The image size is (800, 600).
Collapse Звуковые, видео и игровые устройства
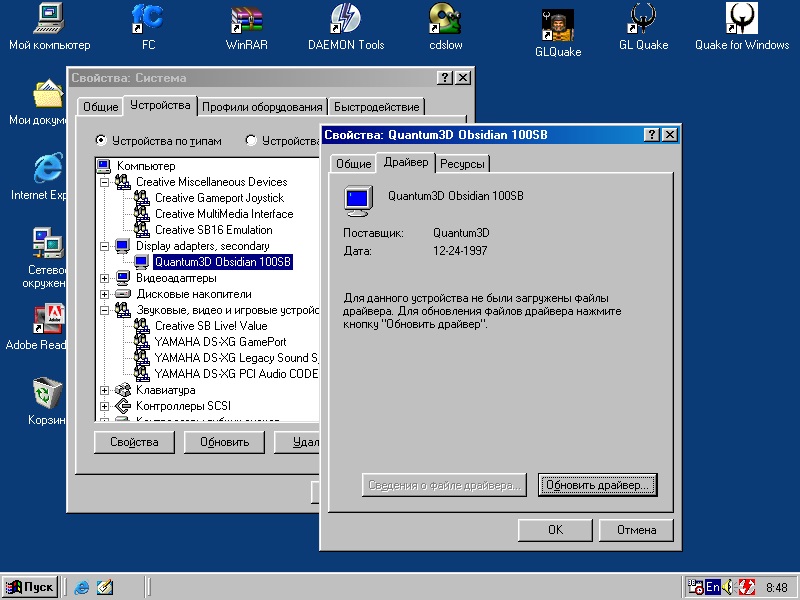point(105,310)
